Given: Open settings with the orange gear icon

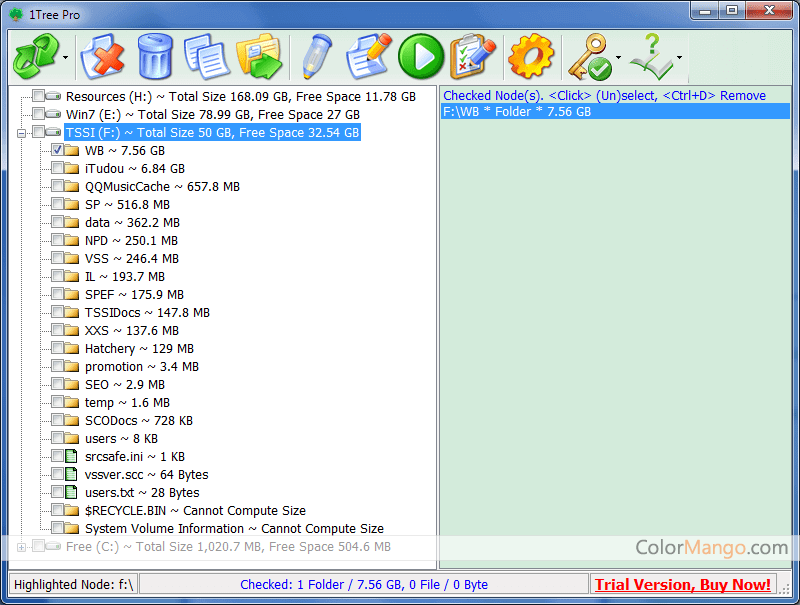Looking at the screenshot, I should click(530, 56).
